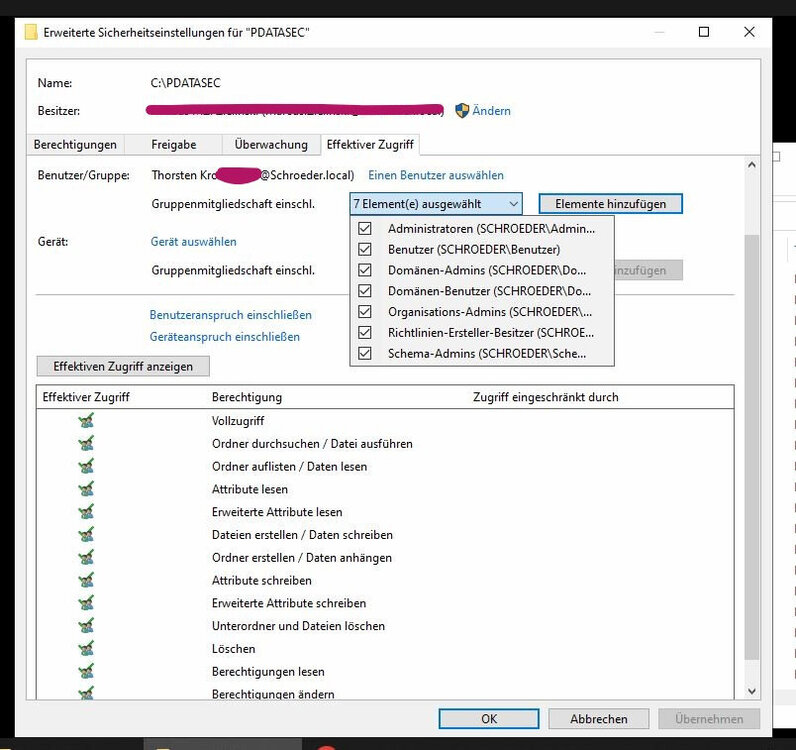
Task: Uncheck the Schema-Admins checkbox
Action: pos(365,353)
